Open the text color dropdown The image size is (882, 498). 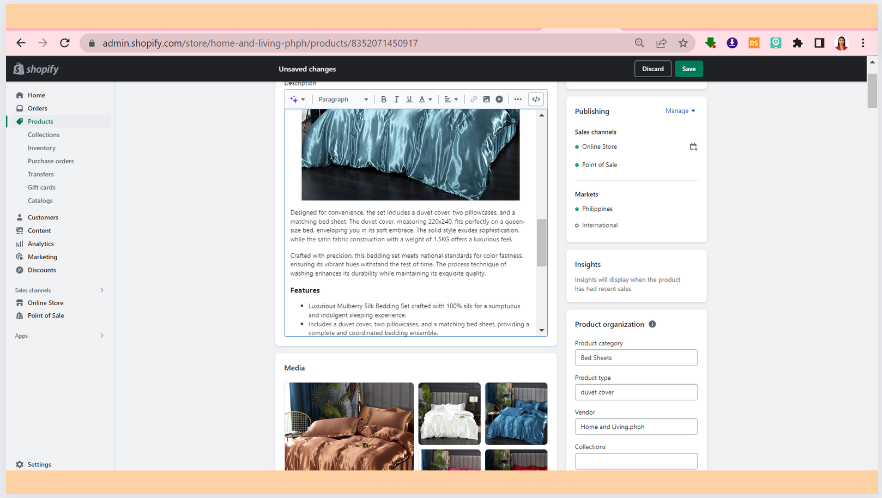pyautogui.click(x=425, y=100)
